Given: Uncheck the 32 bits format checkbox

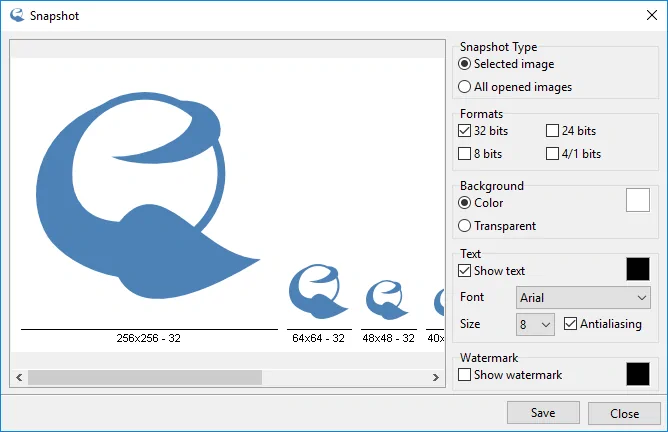Looking at the screenshot, I should (465, 131).
